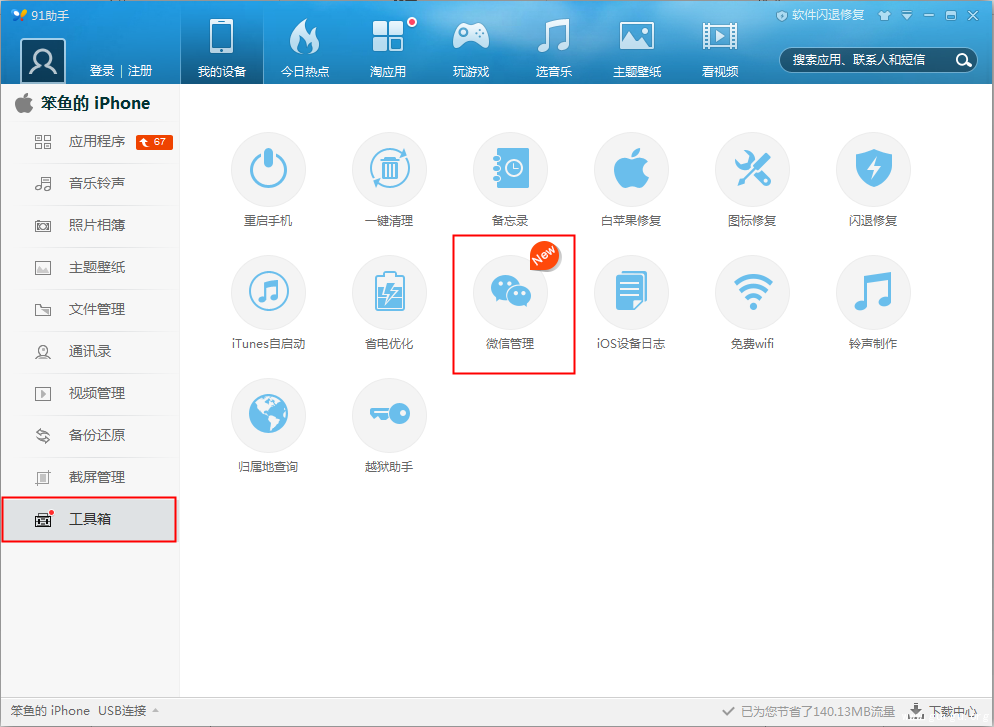Open the skin (shirt) icon in title bar
Viewport: 994px width, 727px height.
pyautogui.click(x=884, y=16)
